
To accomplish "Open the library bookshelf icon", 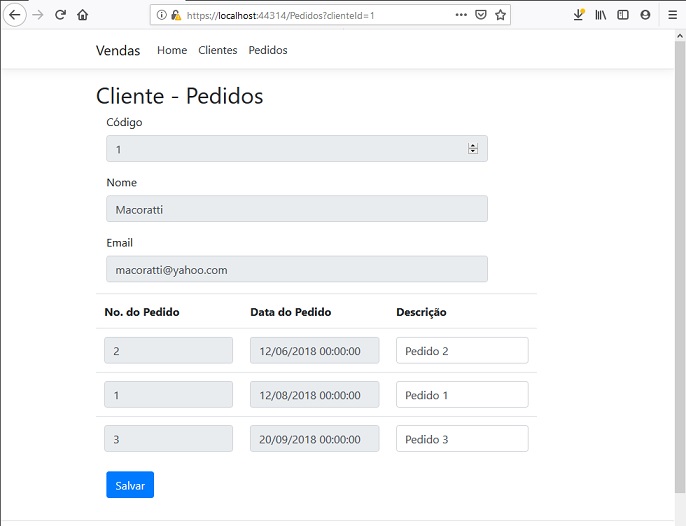I will 601,15.
